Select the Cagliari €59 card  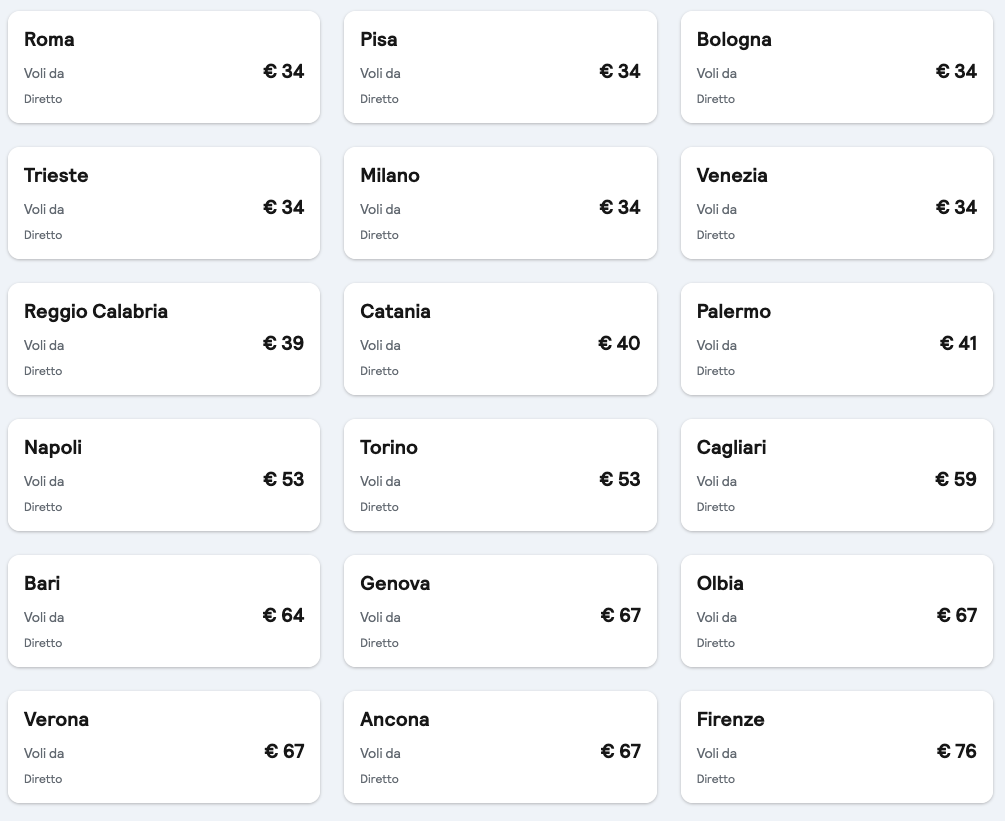(x=837, y=475)
